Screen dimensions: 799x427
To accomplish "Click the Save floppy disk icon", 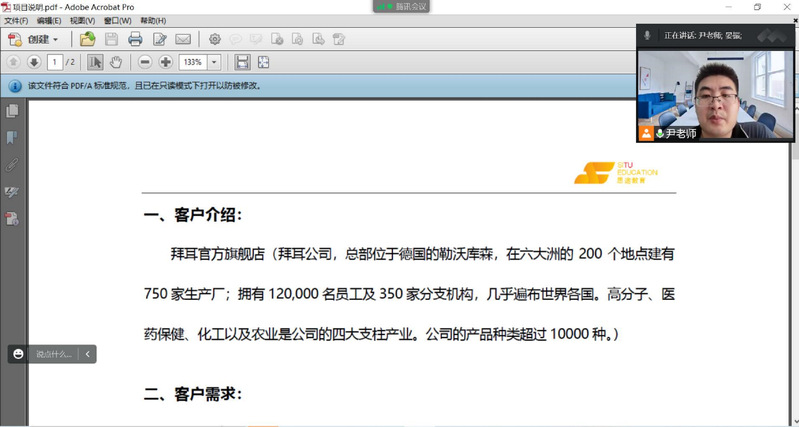I will tap(111, 39).
